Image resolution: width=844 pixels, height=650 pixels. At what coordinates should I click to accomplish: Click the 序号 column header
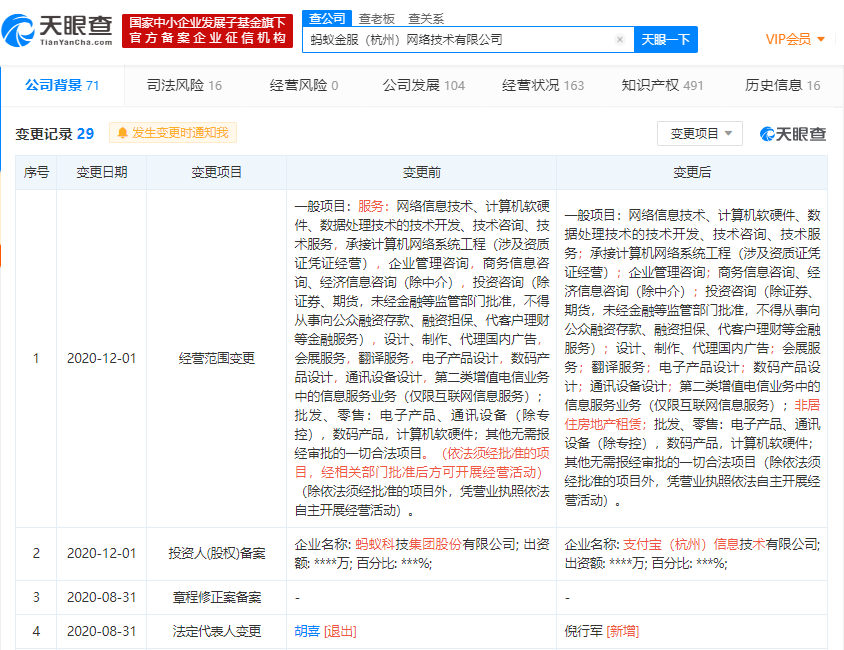(x=36, y=172)
